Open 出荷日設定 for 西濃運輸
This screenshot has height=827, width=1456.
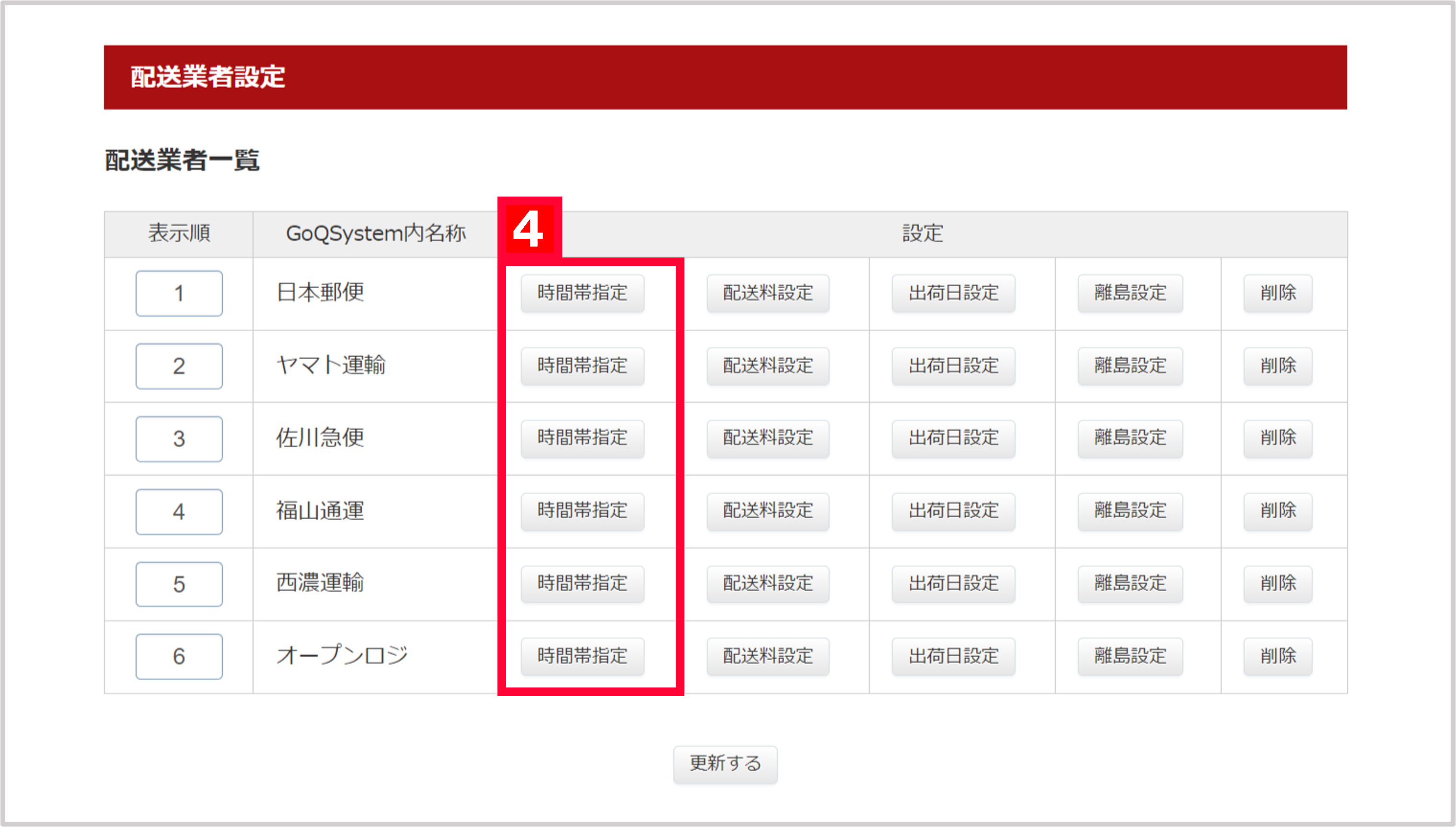tap(954, 584)
